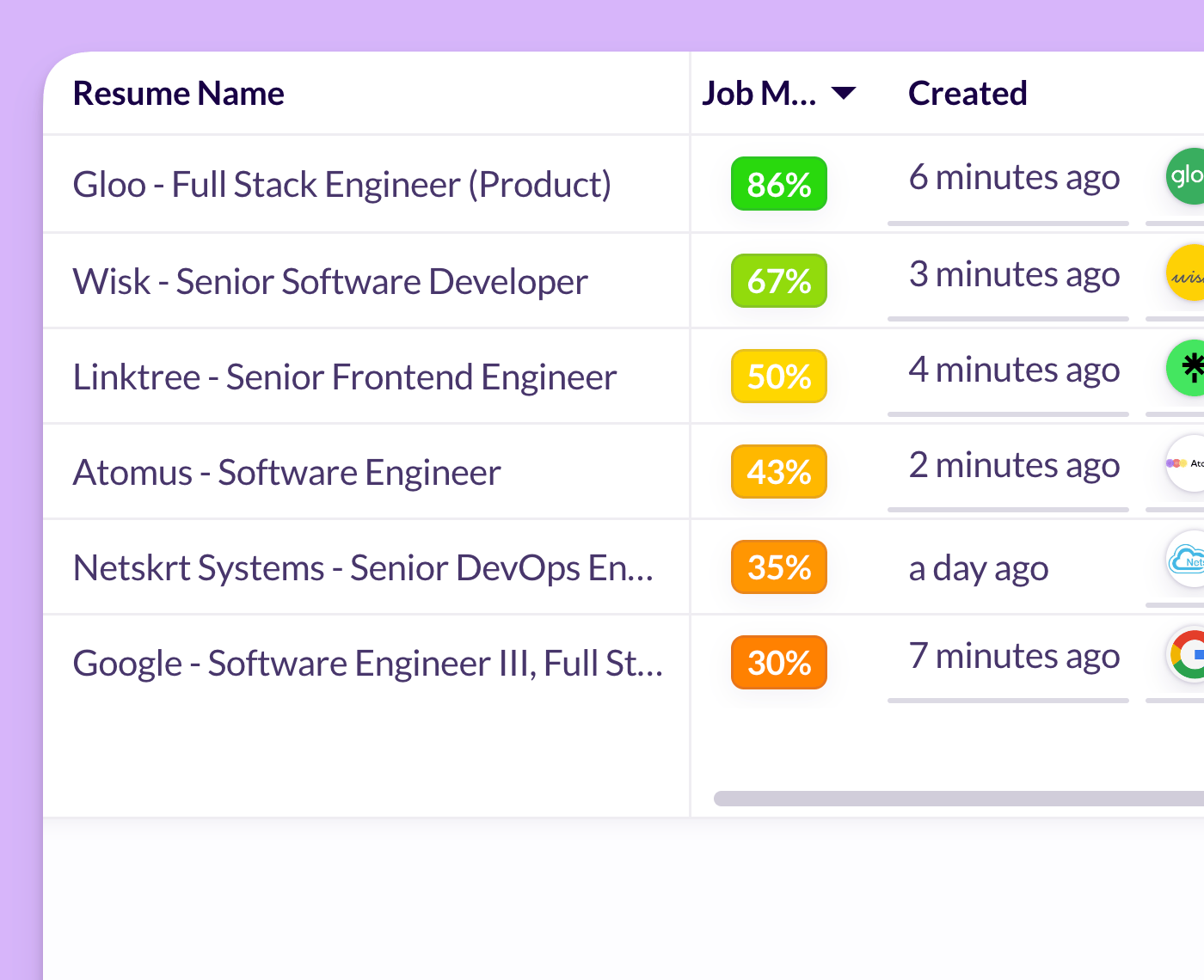Image resolution: width=1204 pixels, height=980 pixels.
Task: Click the Resume Name column header
Action: (179, 93)
